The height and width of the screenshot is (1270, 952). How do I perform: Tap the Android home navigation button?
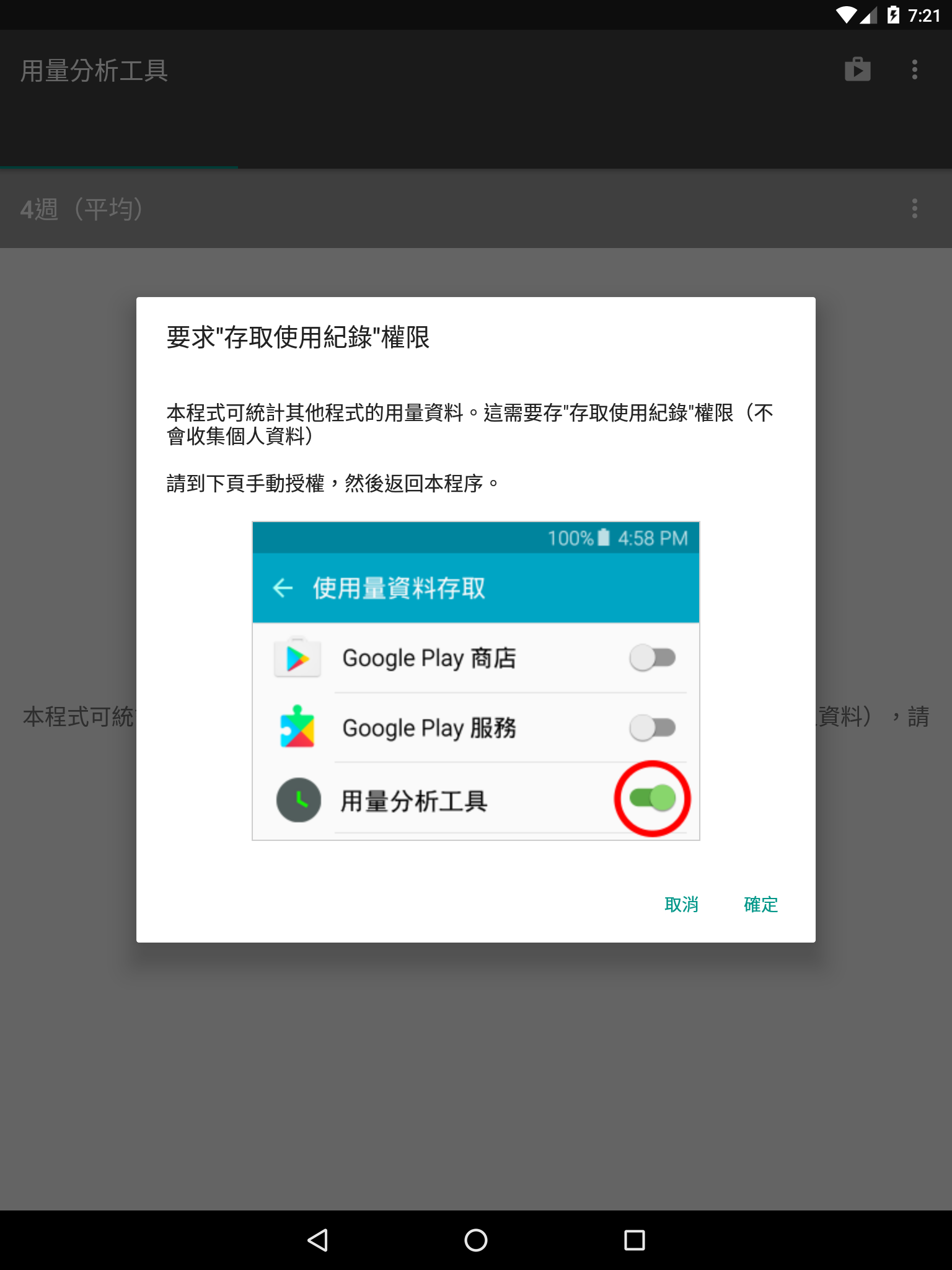(476, 1240)
